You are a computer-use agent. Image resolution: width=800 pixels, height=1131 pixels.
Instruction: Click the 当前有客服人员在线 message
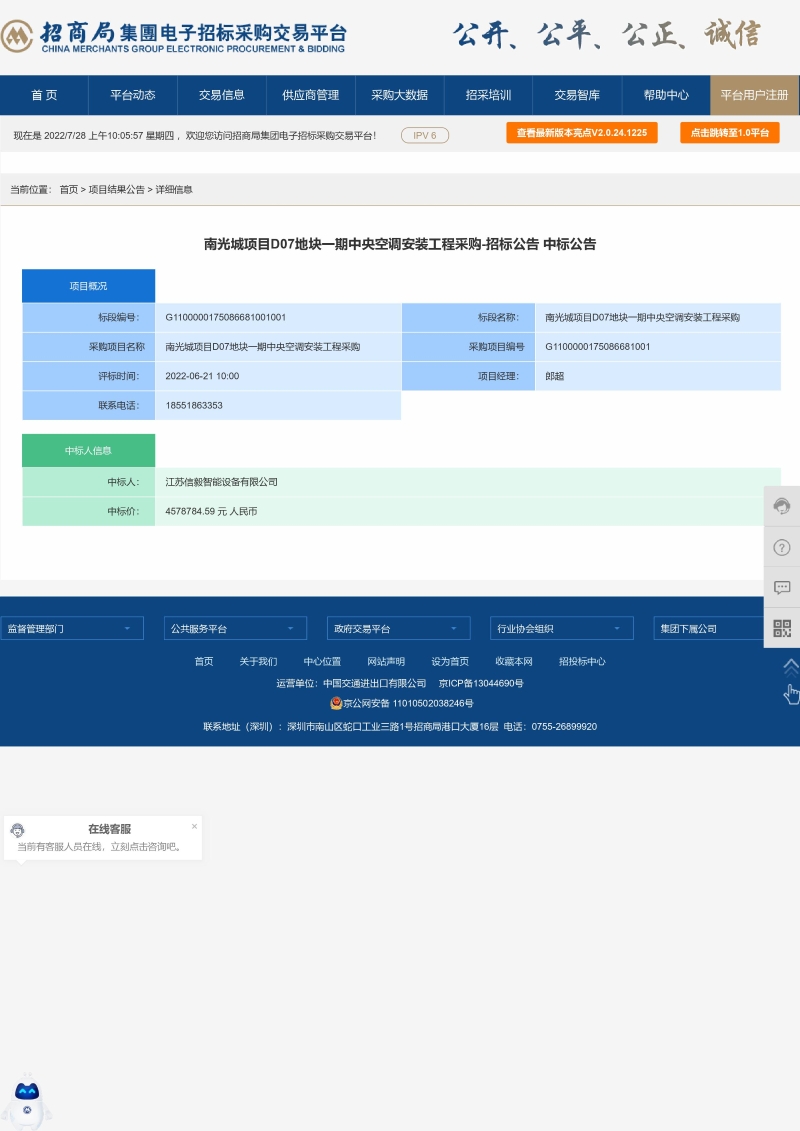coord(100,847)
